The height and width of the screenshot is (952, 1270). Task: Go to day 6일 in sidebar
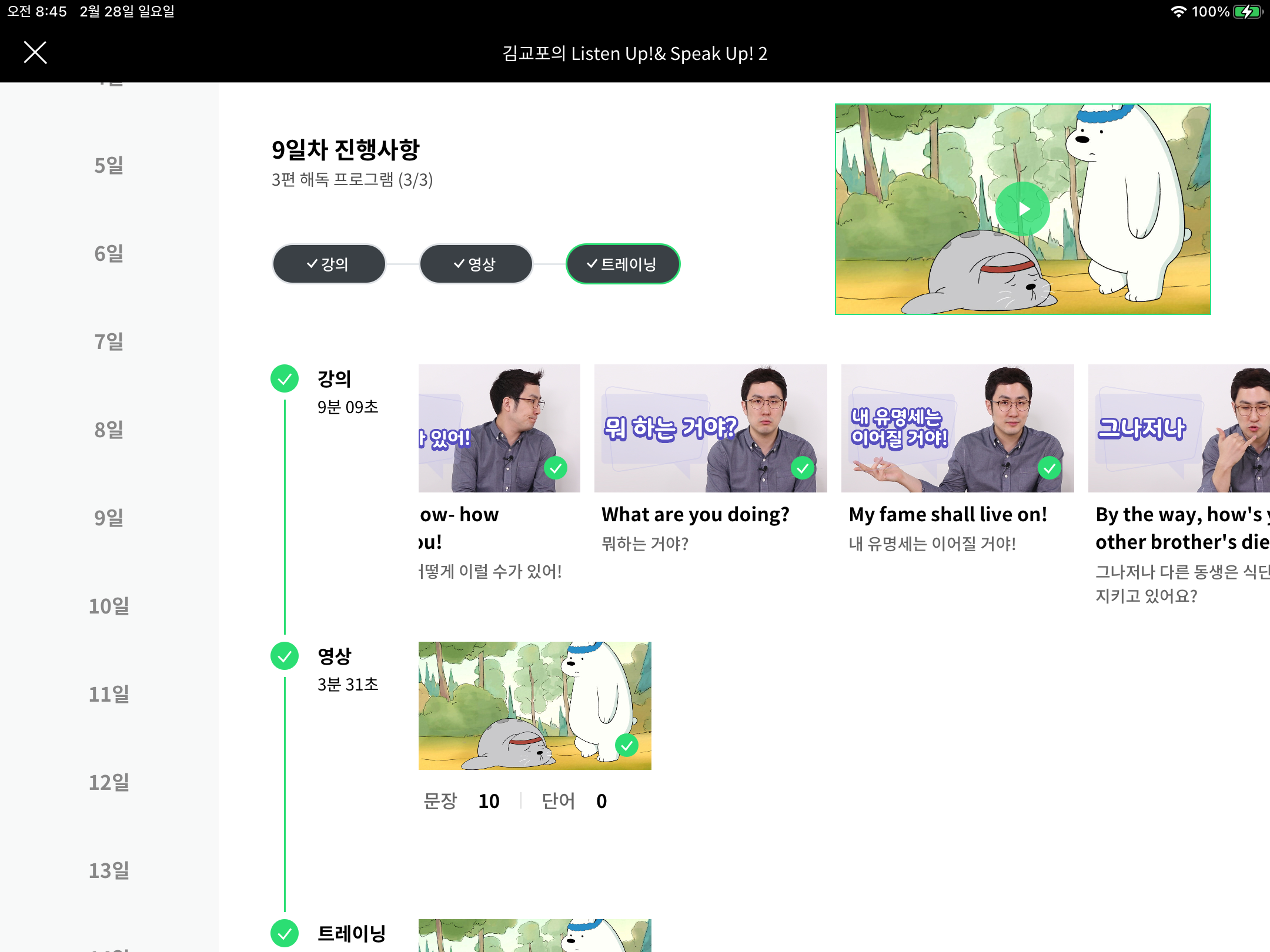pos(109,253)
